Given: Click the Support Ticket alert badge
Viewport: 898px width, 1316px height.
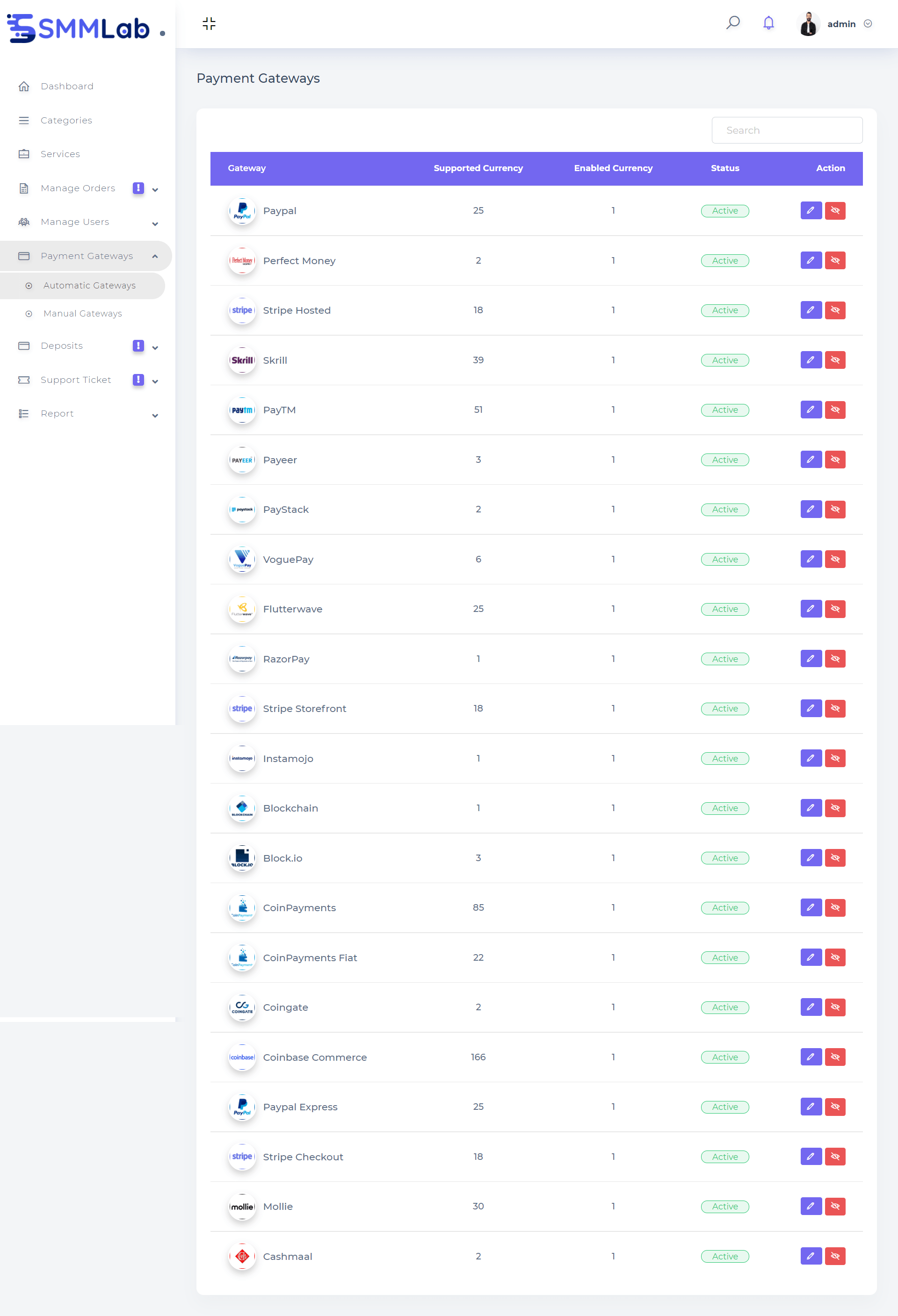Looking at the screenshot, I should pos(138,380).
